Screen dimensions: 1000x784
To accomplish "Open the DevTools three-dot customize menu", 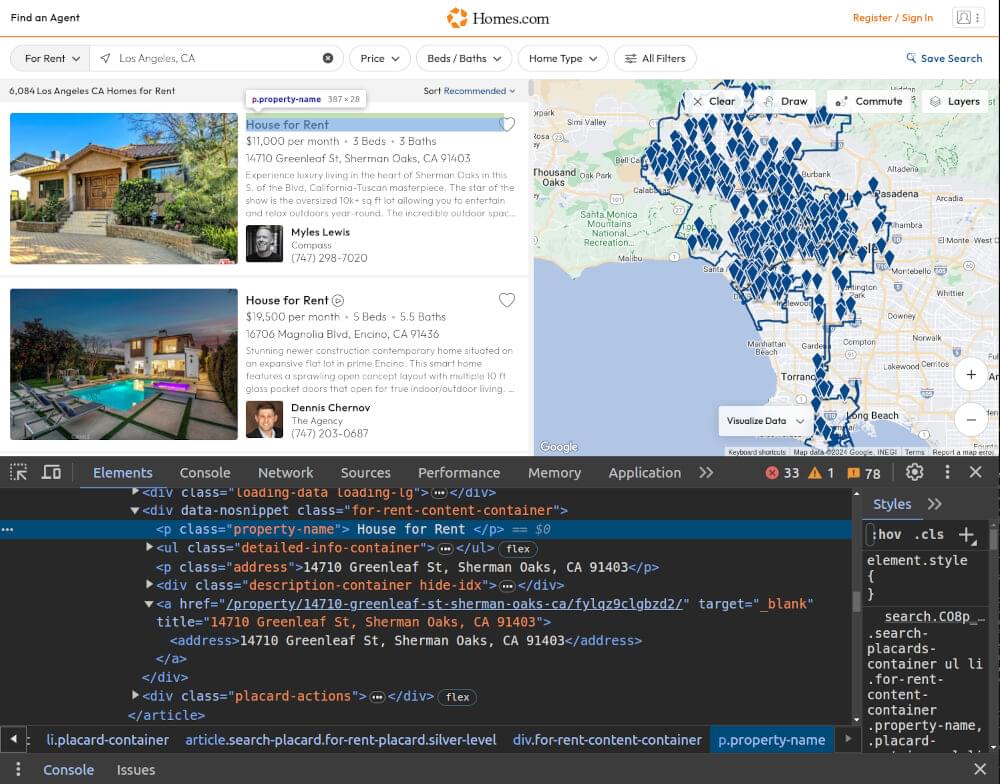I will pyautogui.click(x=946, y=473).
